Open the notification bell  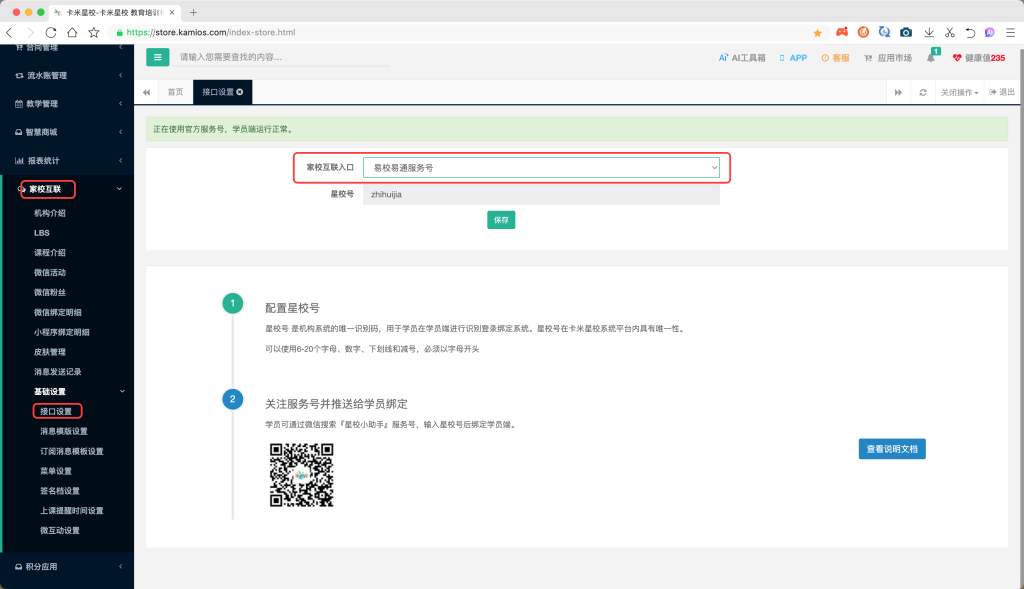931,57
